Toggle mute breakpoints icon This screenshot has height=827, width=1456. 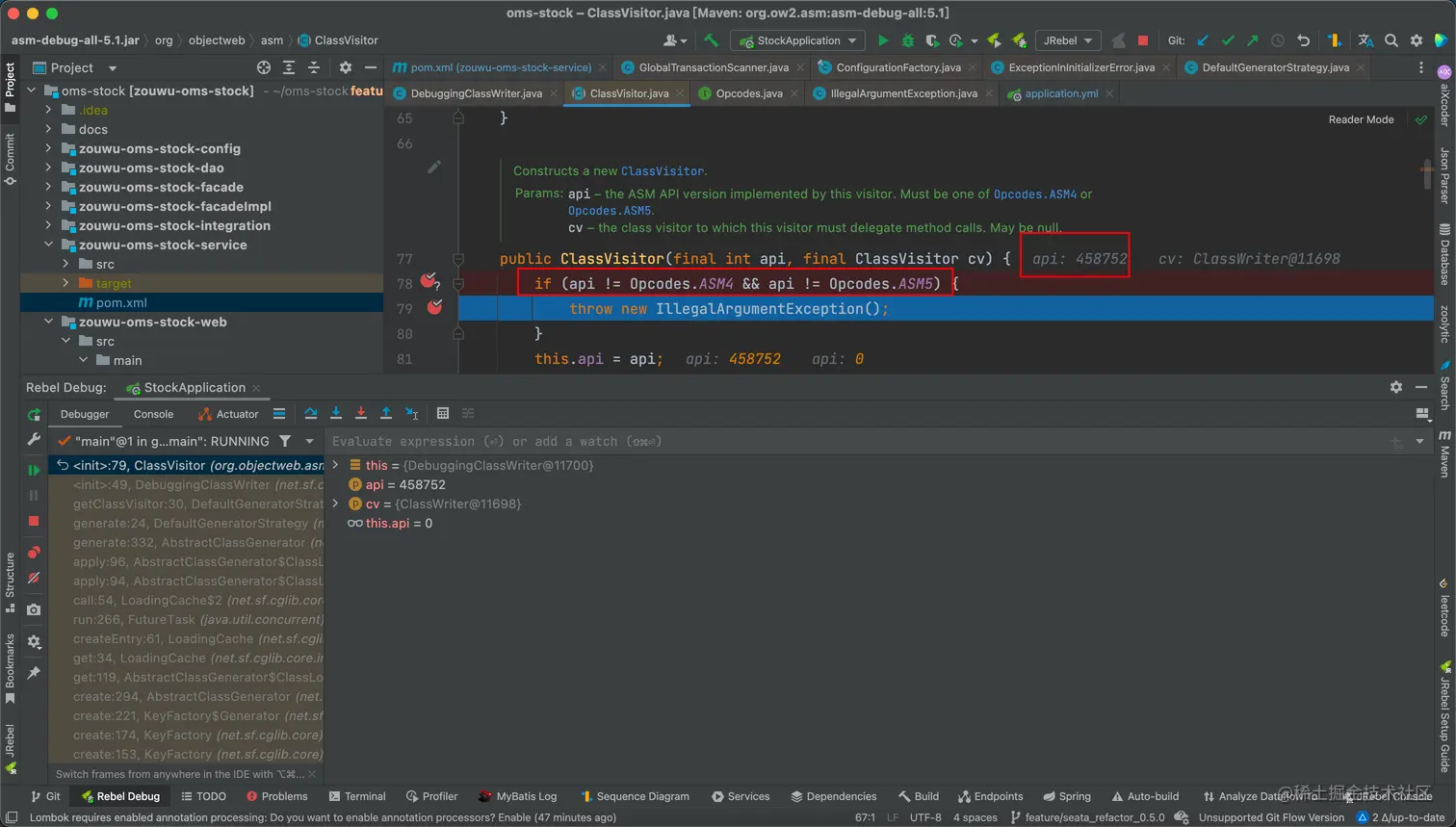coord(34,578)
